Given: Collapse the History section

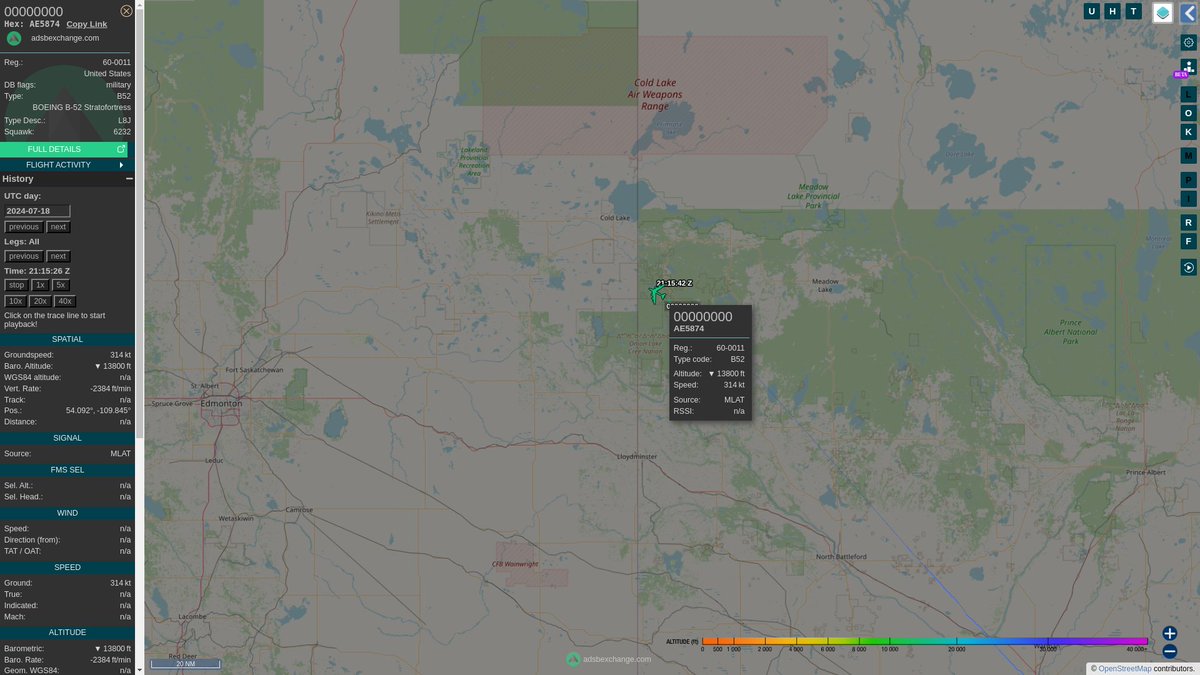Looking at the screenshot, I should [x=129, y=178].
